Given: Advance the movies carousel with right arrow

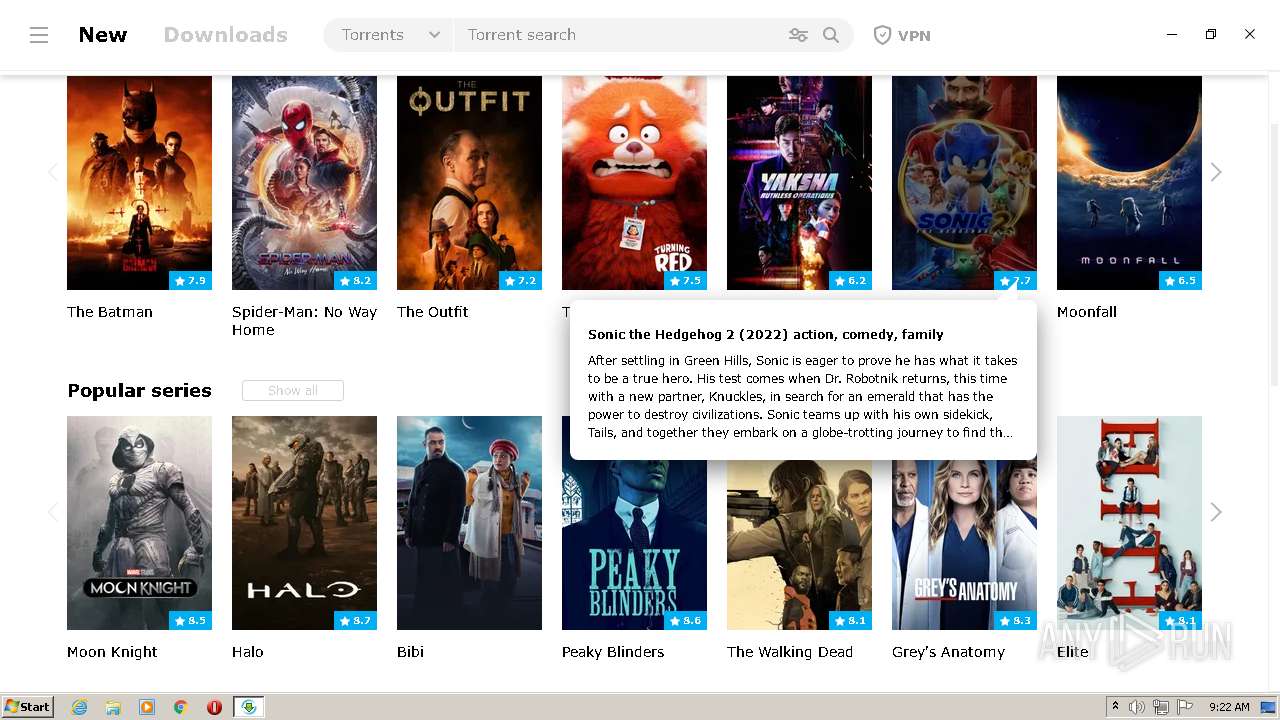Looking at the screenshot, I should (1216, 172).
